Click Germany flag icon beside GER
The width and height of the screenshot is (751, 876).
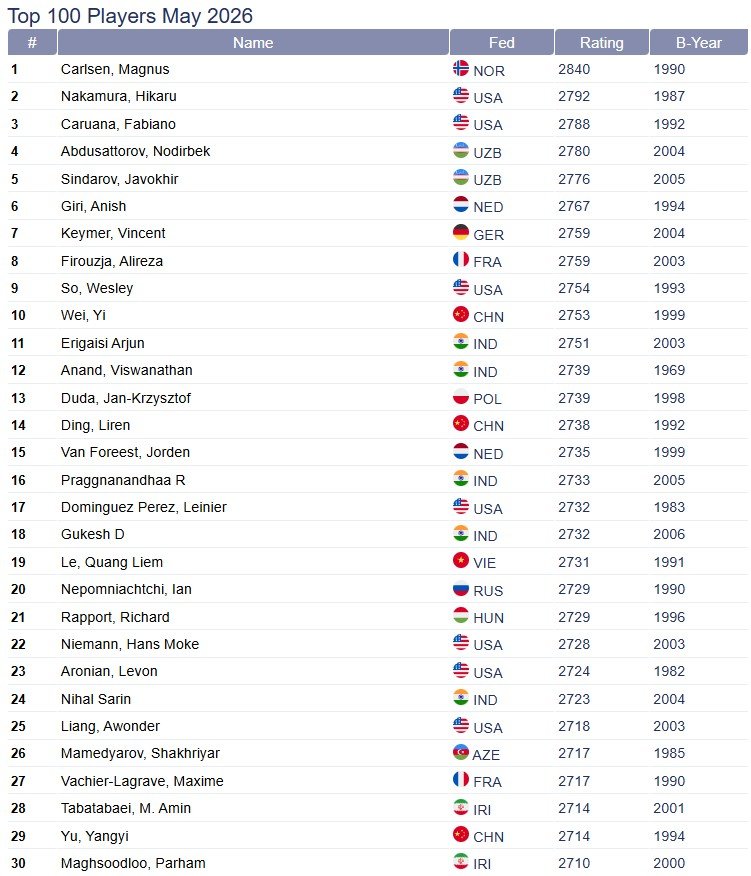460,232
